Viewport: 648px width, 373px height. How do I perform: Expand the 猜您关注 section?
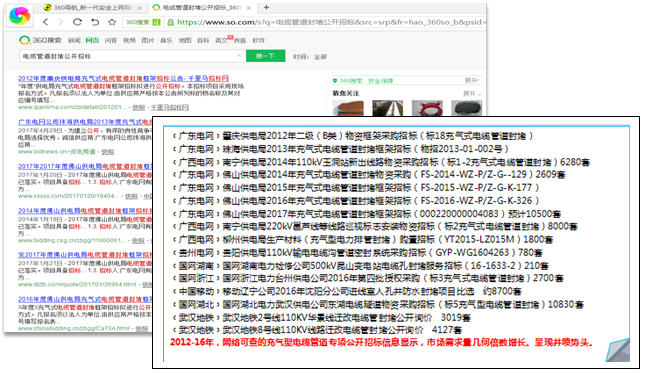472,94
